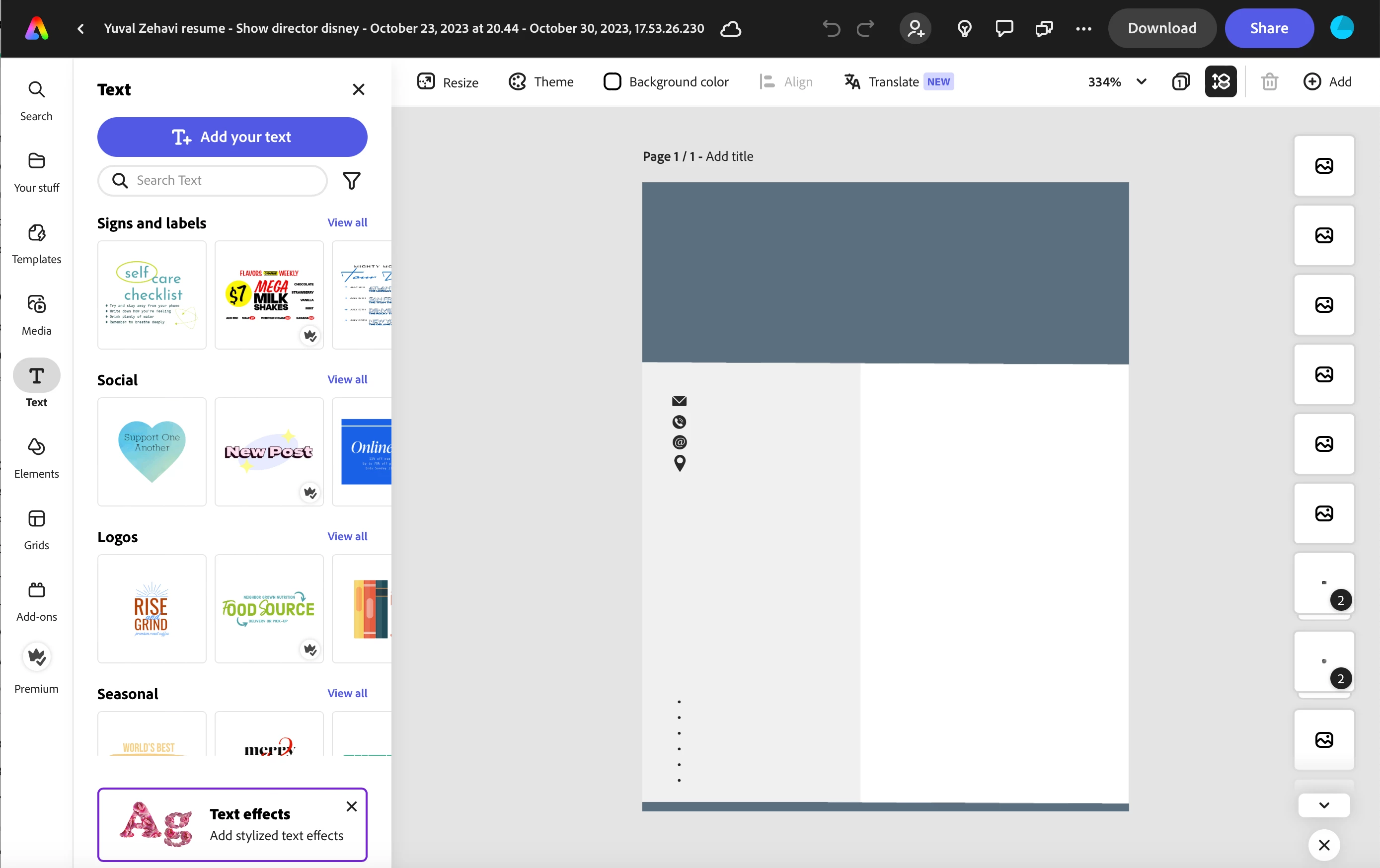Click the undo arrow icon

pos(831,28)
